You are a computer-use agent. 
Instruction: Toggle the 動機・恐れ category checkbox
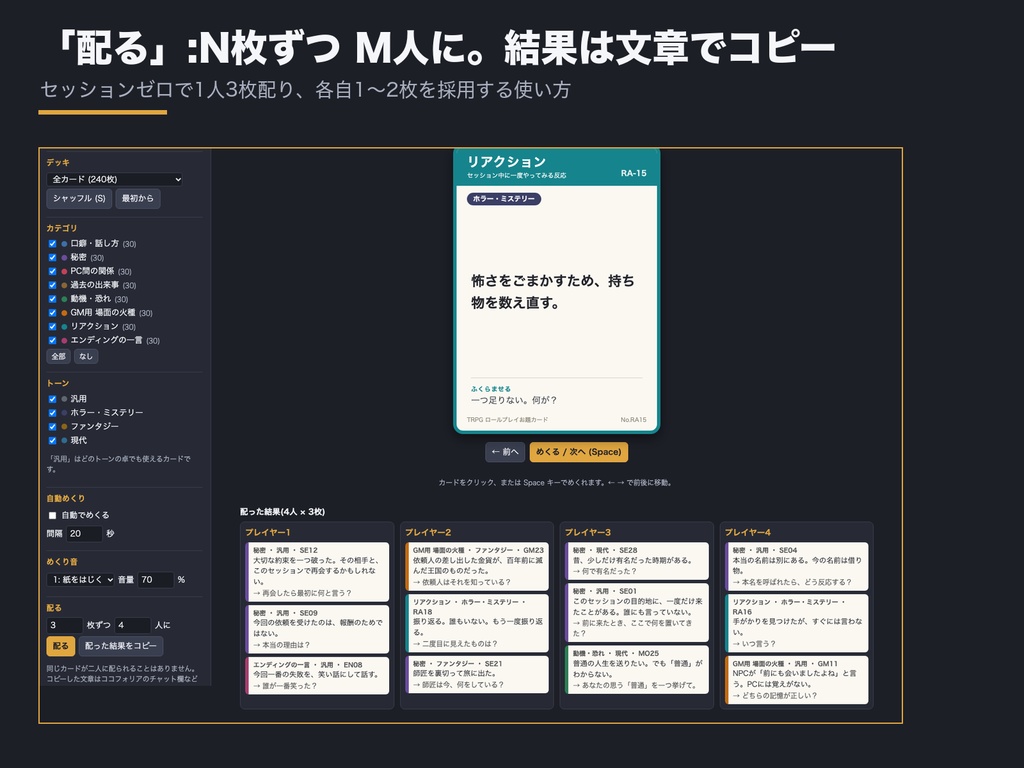click(52, 298)
